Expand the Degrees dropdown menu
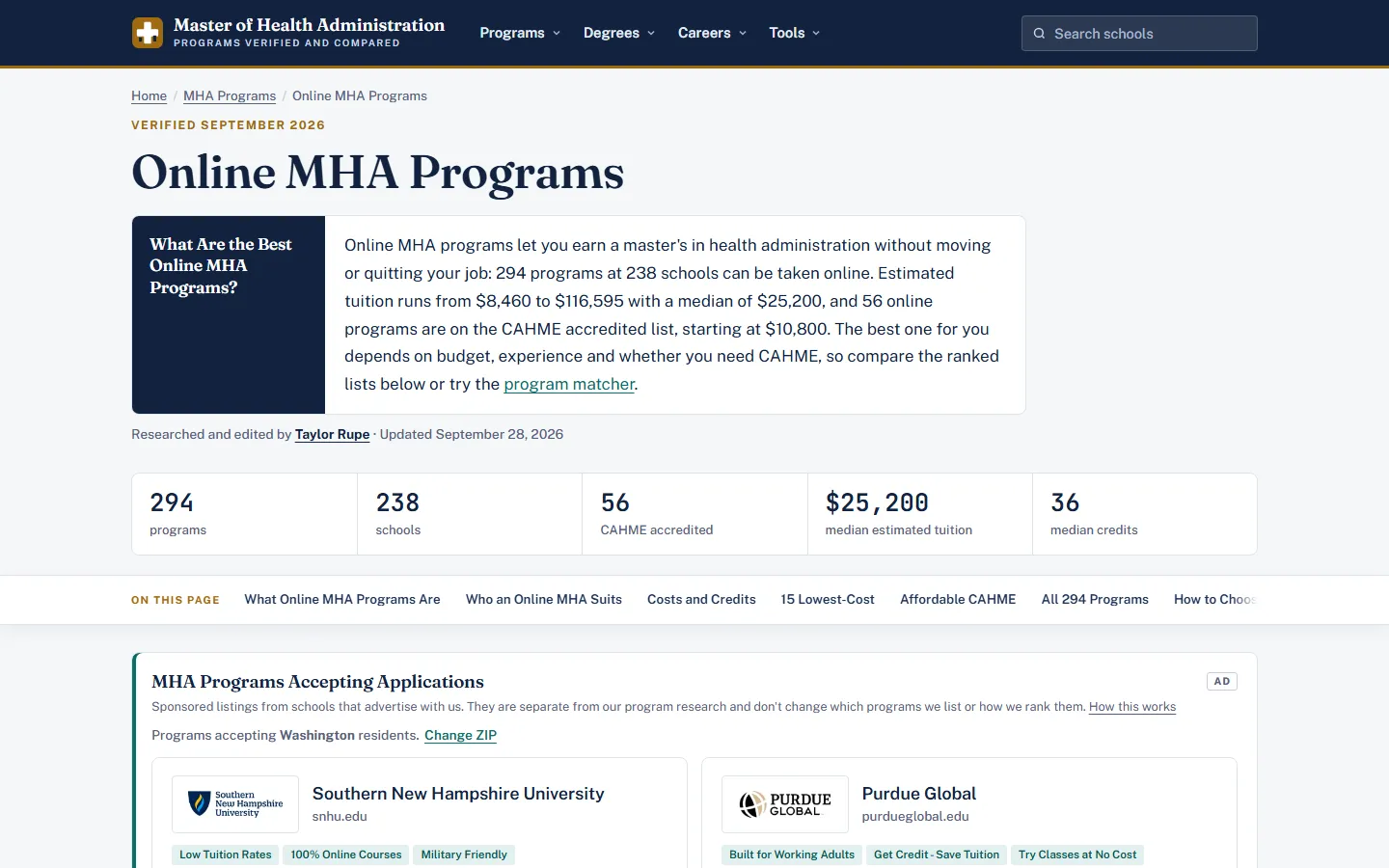 pyautogui.click(x=619, y=33)
